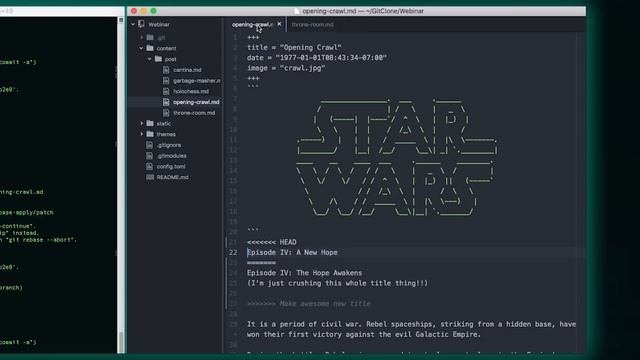The height and width of the screenshot is (360, 640).
Task: Open garbage-masher file in the tree
Action: click(x=196, y=81)
